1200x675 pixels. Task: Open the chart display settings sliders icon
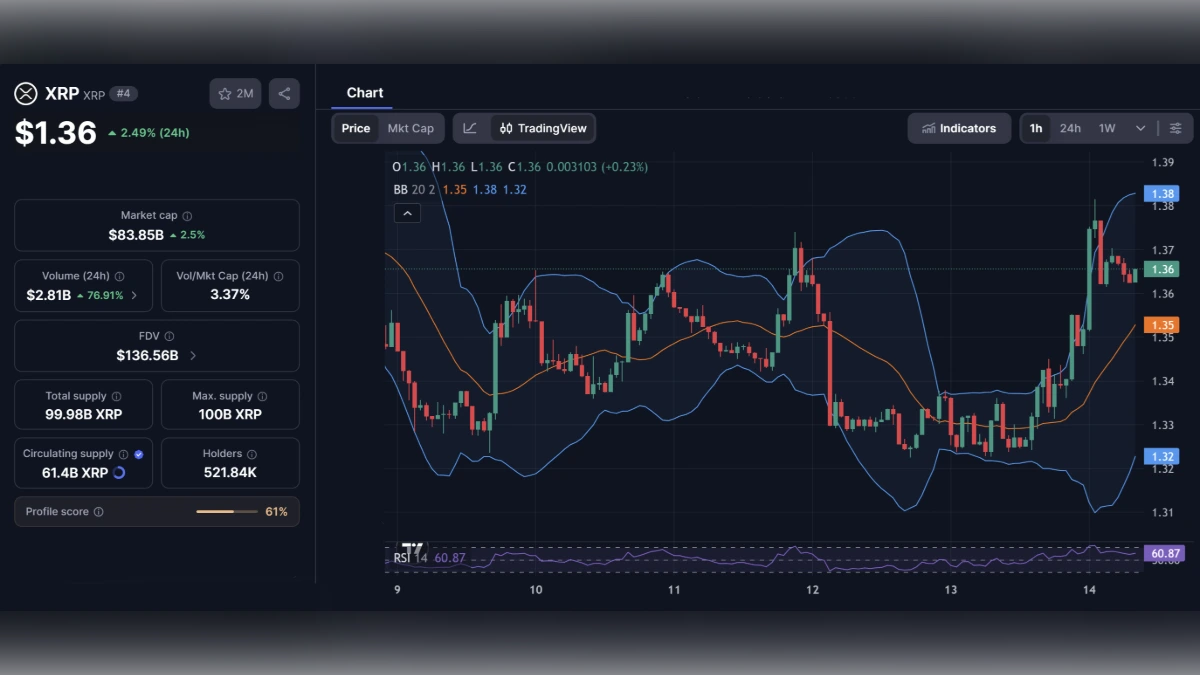[1176, 128]
